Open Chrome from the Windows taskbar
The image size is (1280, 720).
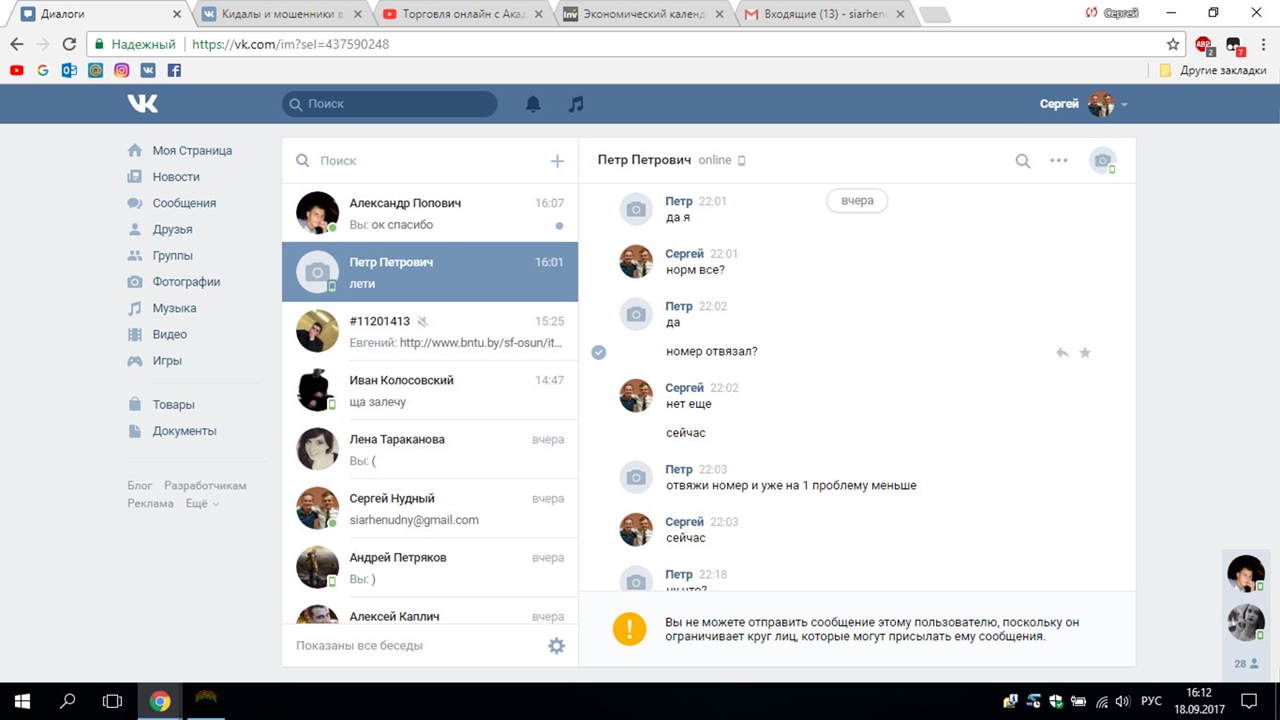coord(160,701)
